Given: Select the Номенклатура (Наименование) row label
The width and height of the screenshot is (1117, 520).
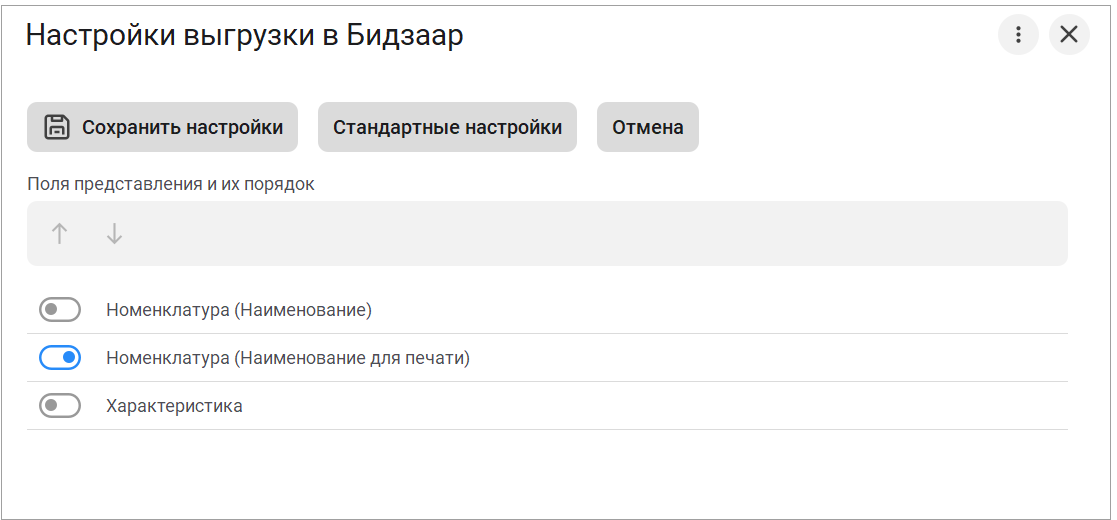Looking at the screenshot, I should [239, 310].
